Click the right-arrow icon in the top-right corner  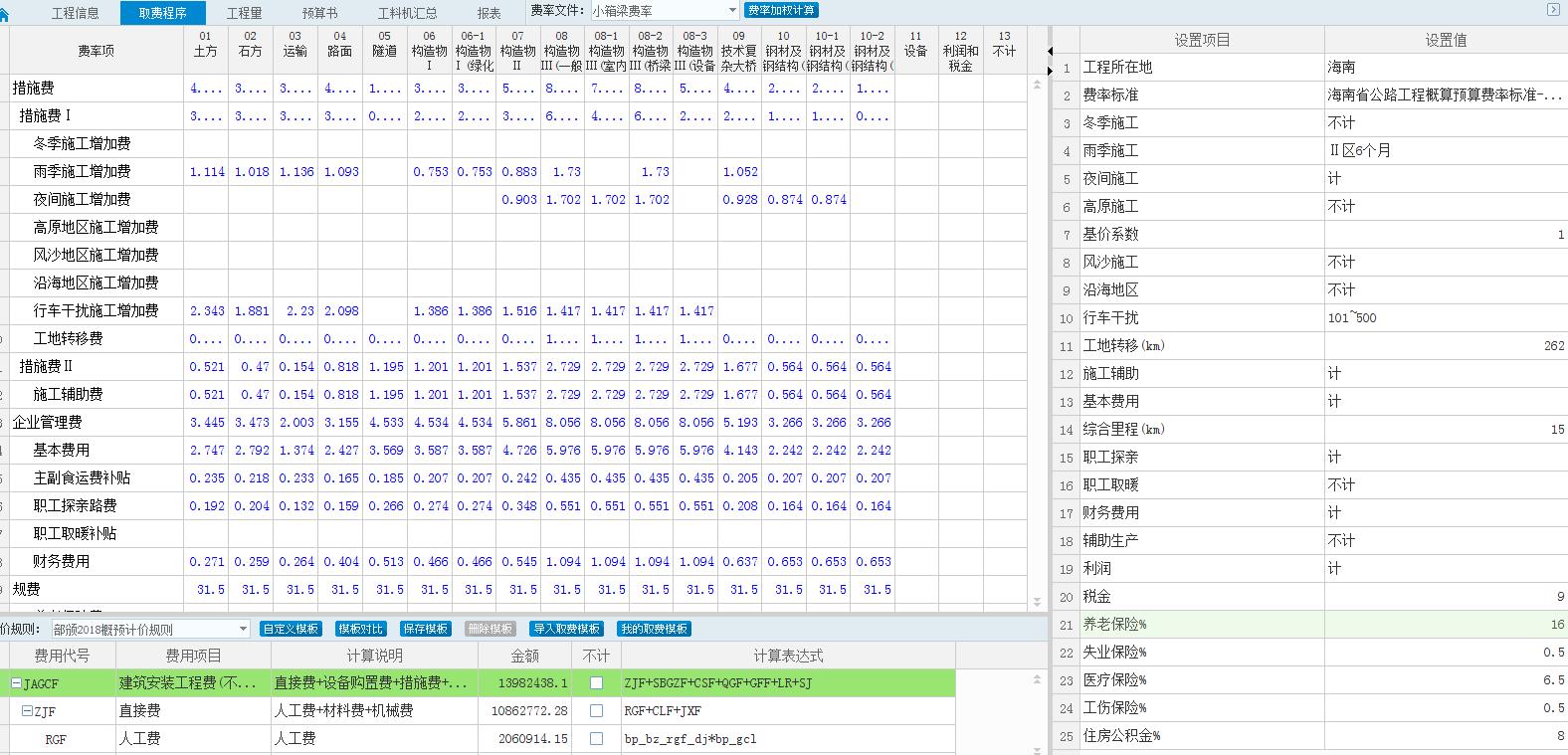(x=1554, y=10)
